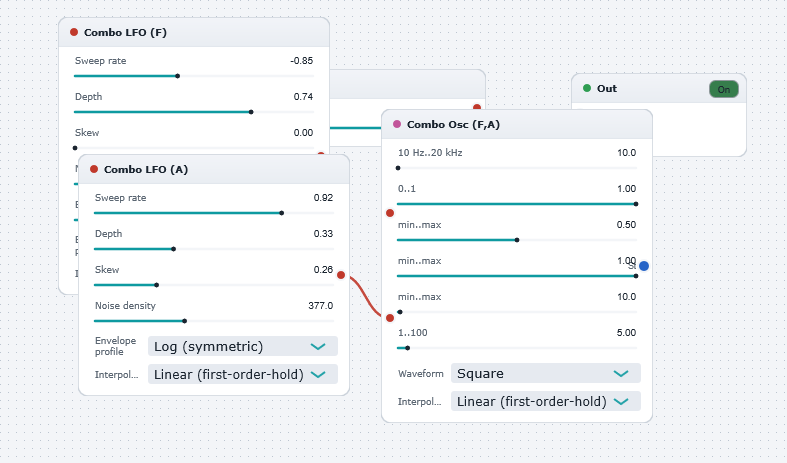Select the blue output port of Combo Osc

tap(644, 266)
